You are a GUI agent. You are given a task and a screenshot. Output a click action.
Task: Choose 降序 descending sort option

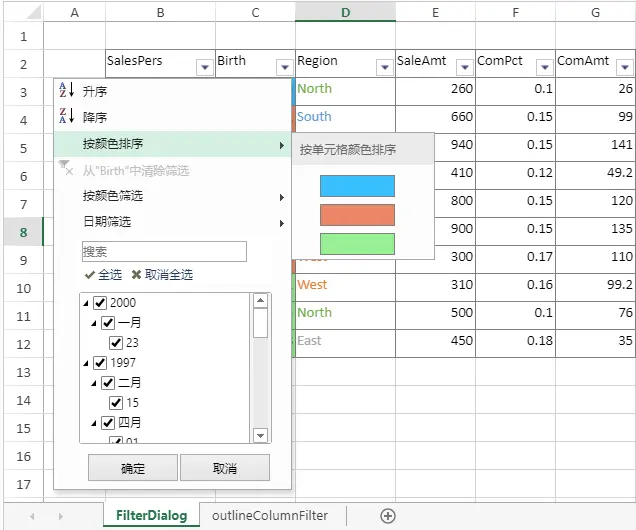click(172, 117)
